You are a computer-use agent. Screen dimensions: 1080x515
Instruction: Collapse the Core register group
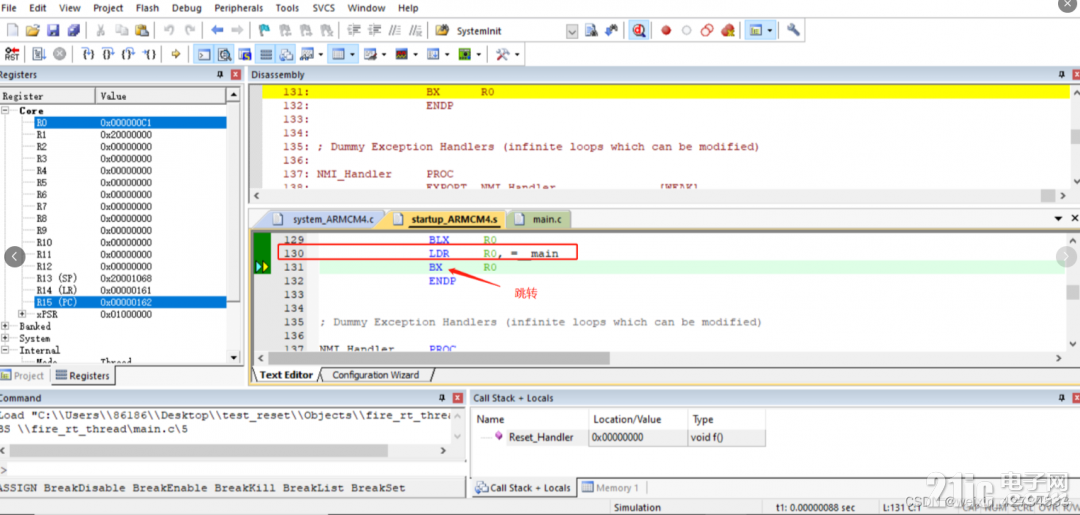click(x=6, y=110)
